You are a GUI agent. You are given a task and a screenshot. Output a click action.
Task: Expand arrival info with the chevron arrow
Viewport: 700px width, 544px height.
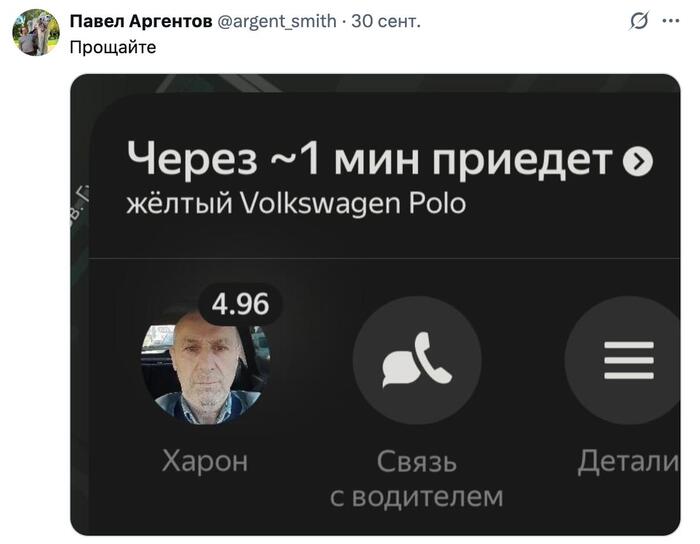point(638,161)
